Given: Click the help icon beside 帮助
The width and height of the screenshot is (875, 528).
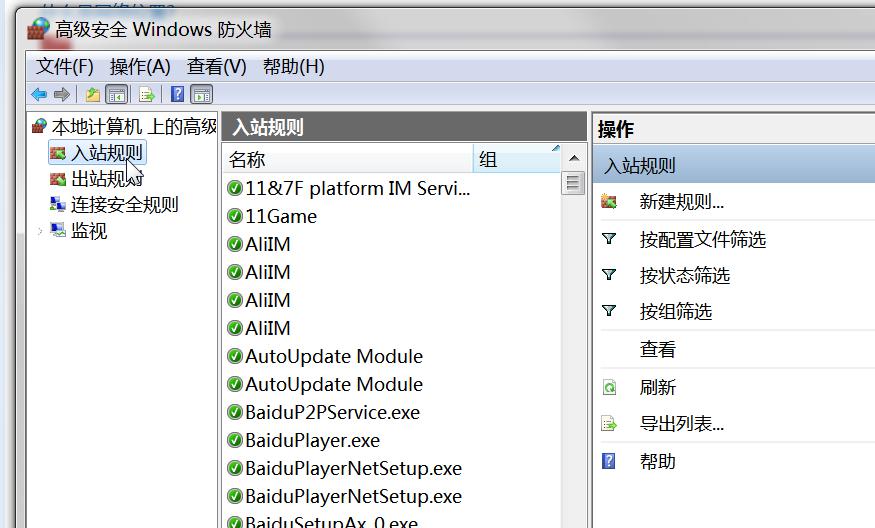Looking at the screenshot, I should 609,461.
